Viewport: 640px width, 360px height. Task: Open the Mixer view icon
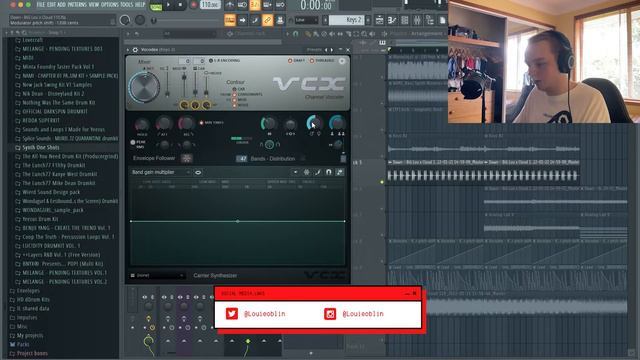click(417, 20)
